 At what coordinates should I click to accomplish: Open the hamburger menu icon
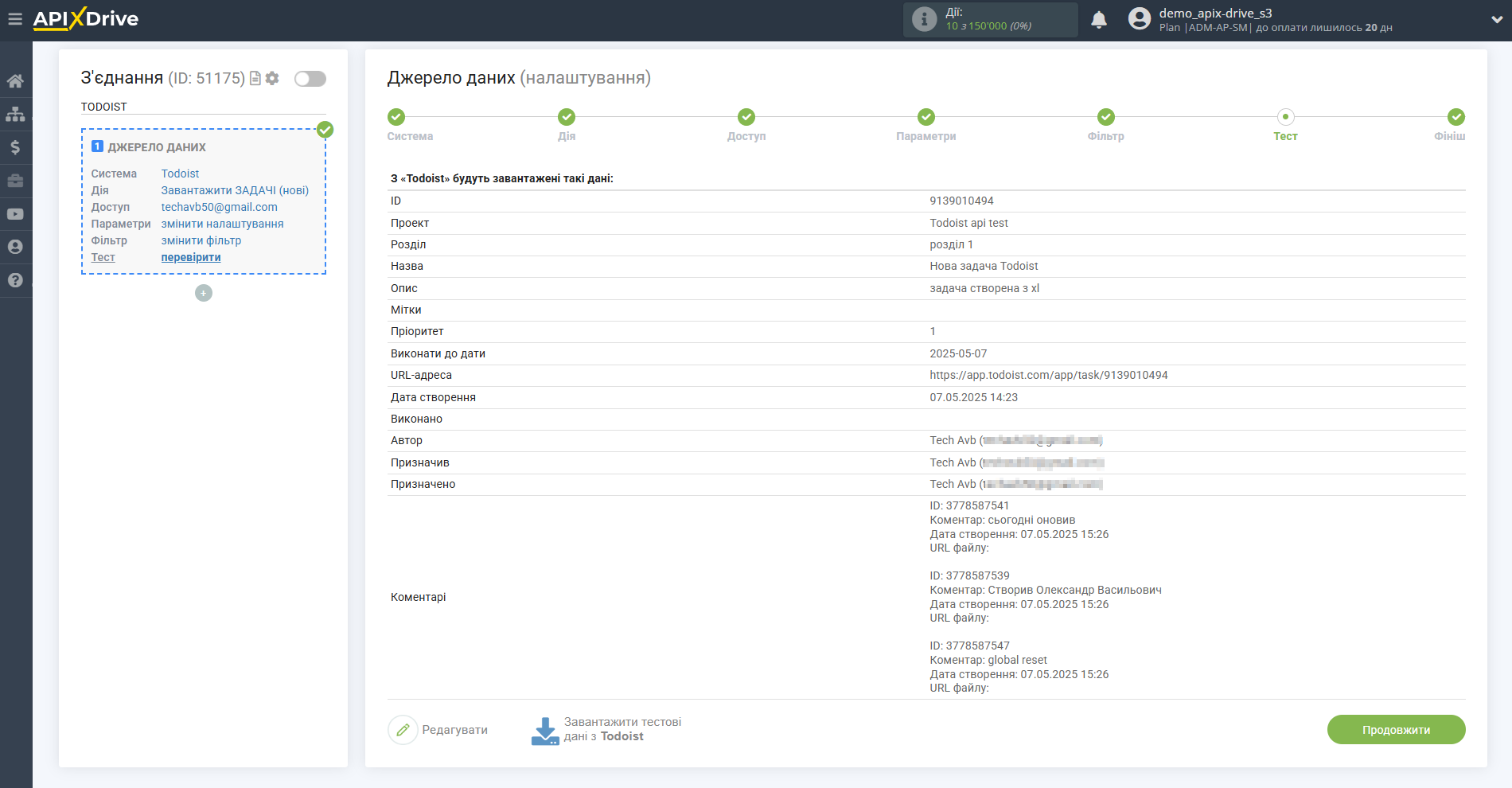[15, 19]
